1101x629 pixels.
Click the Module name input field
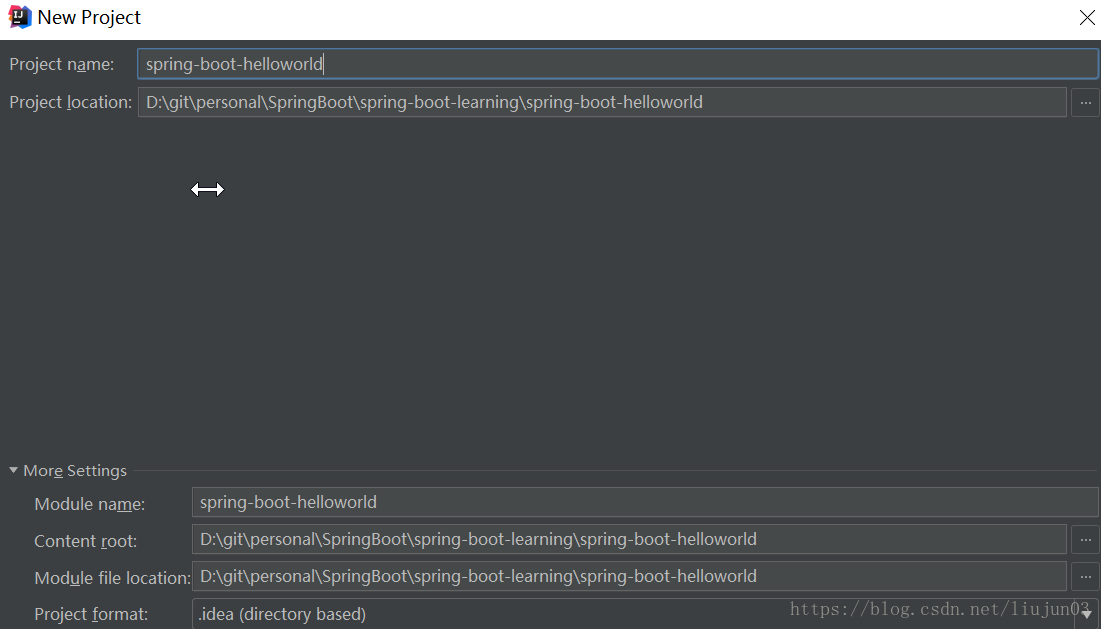[x=645, y=503]
